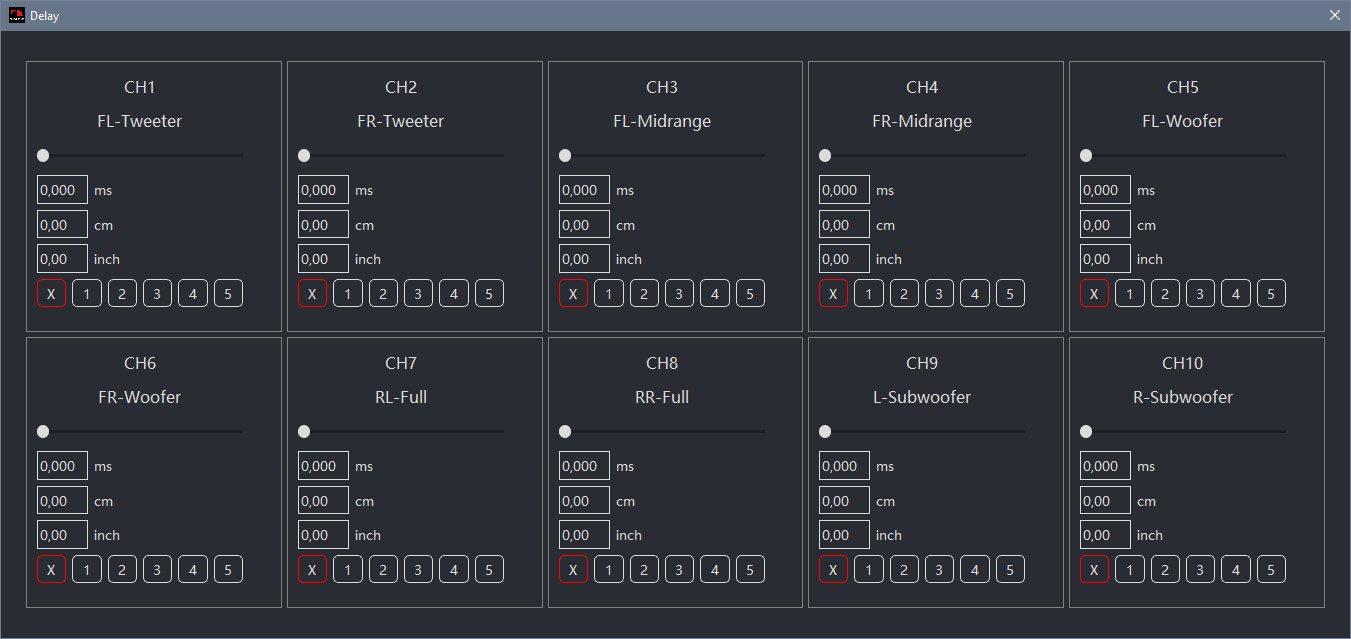Select group 3 for CH2 FR-Tweeter
Viewport: 1351px width, 639px height.
coord(418,293)
